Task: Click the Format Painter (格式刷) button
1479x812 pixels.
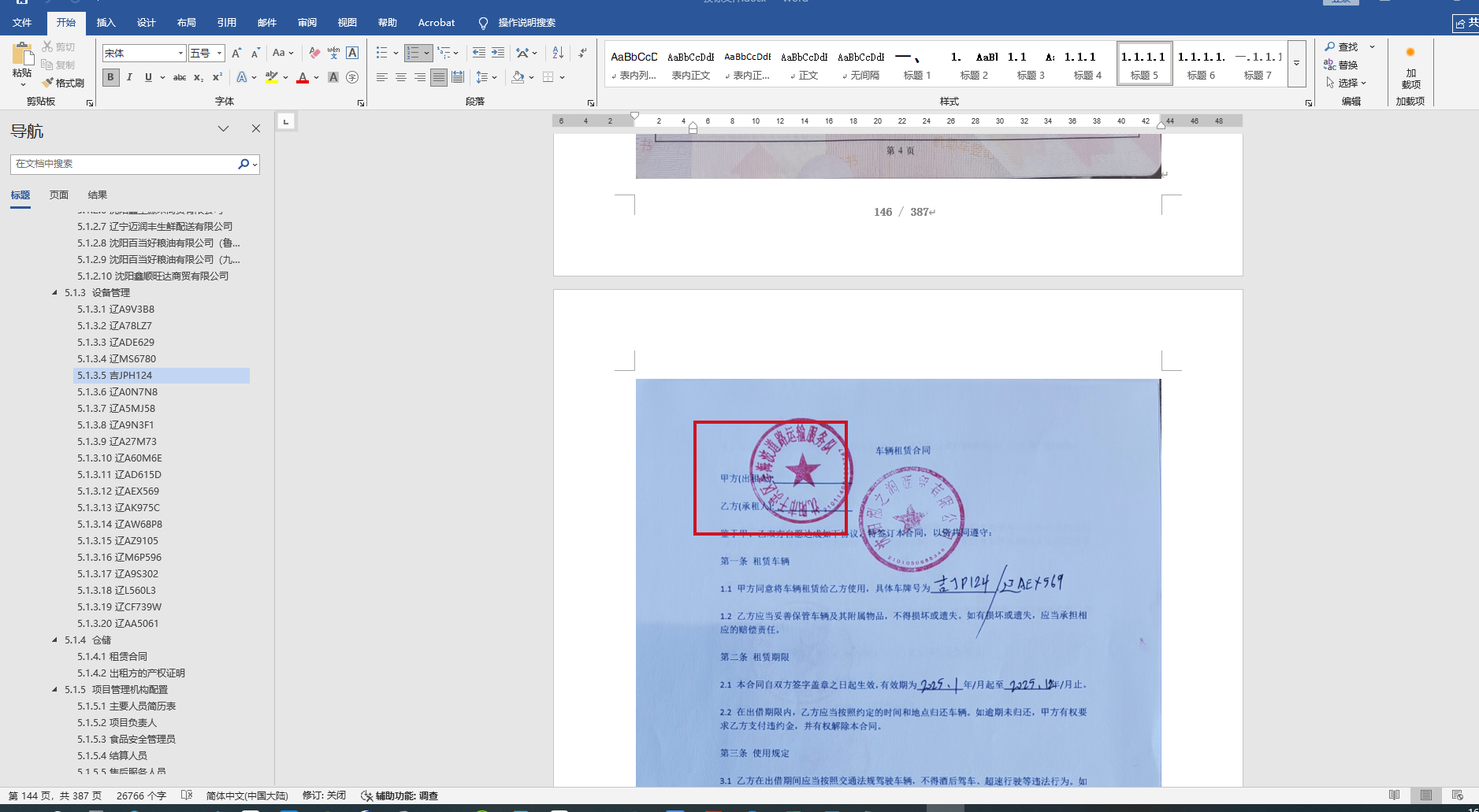Action: pyautogui.click(x=63, y=83)
